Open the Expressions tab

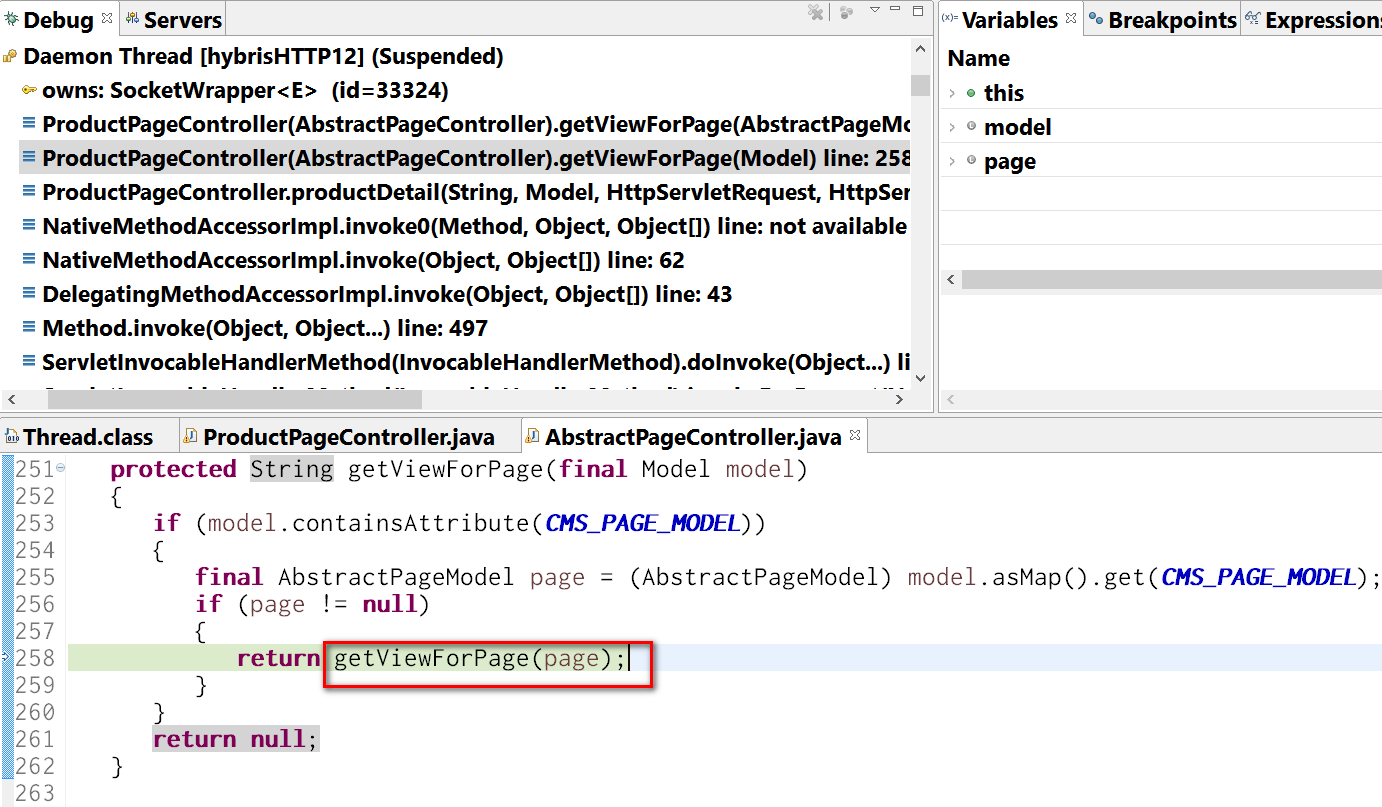[1312, 19]
